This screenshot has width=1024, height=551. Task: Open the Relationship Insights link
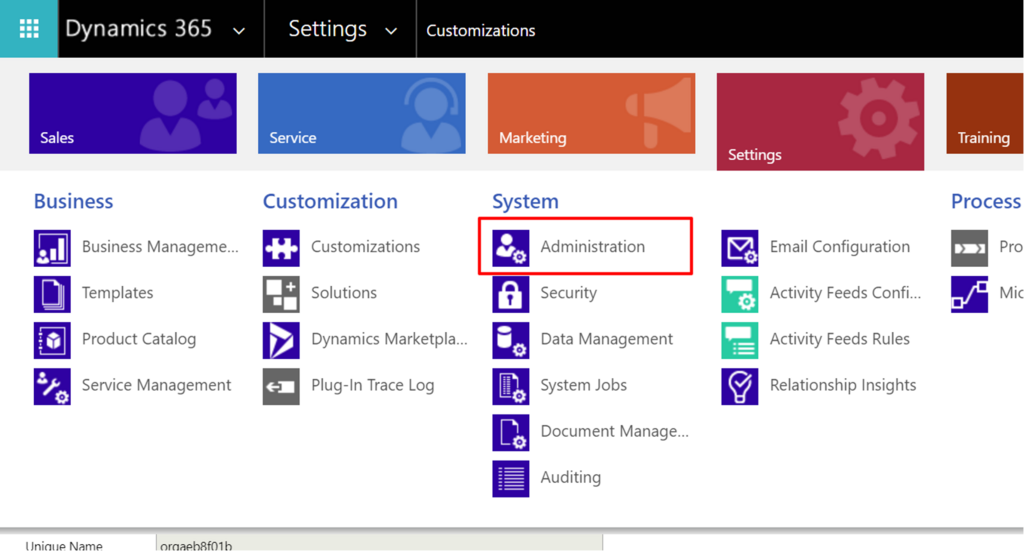pos(842,385)
